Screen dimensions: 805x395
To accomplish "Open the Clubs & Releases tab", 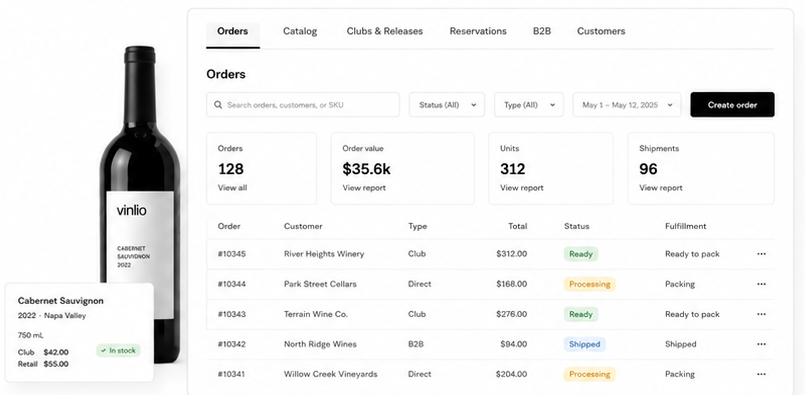I will (385, 31).
